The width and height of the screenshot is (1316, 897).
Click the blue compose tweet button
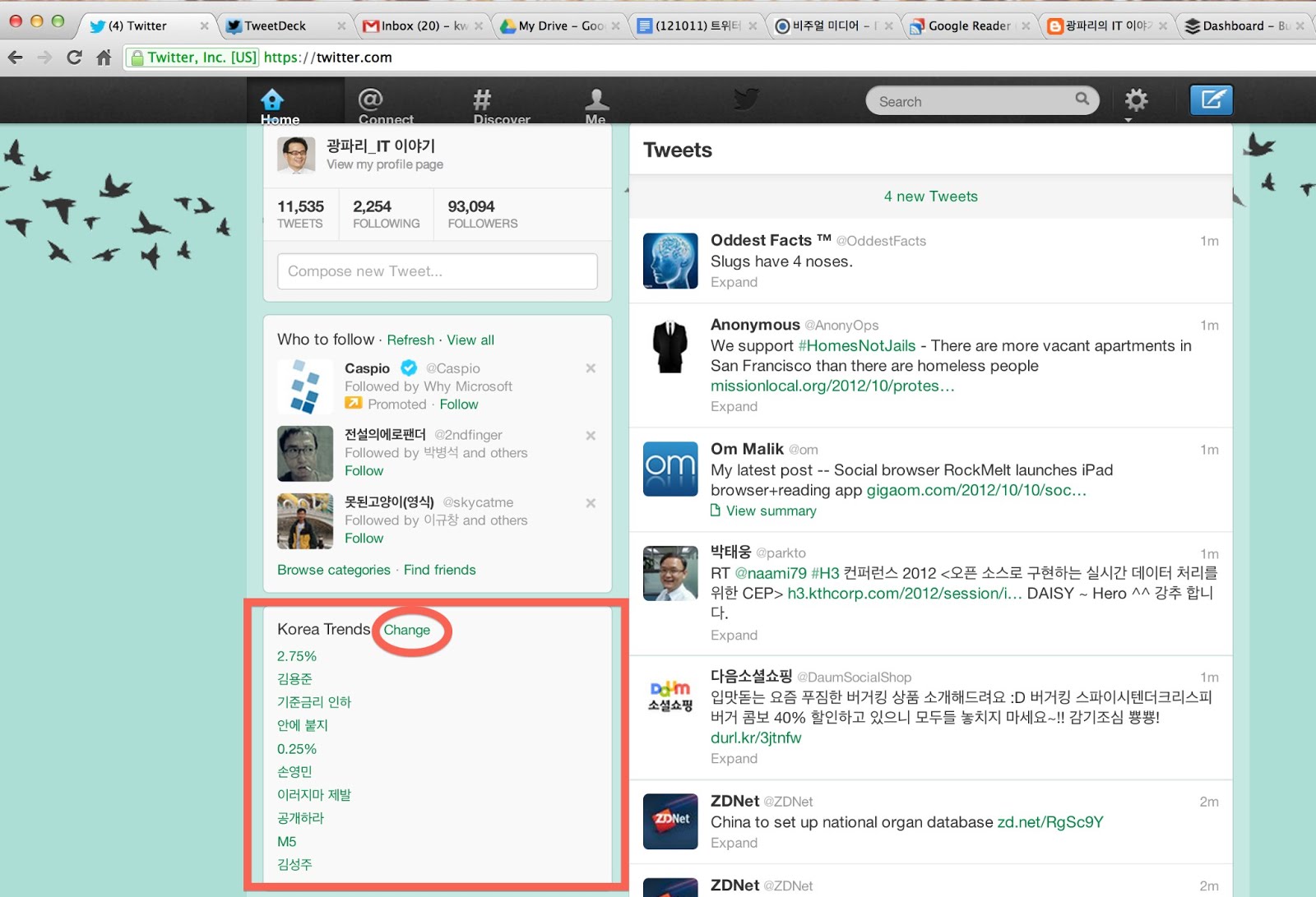[1212, 100]
